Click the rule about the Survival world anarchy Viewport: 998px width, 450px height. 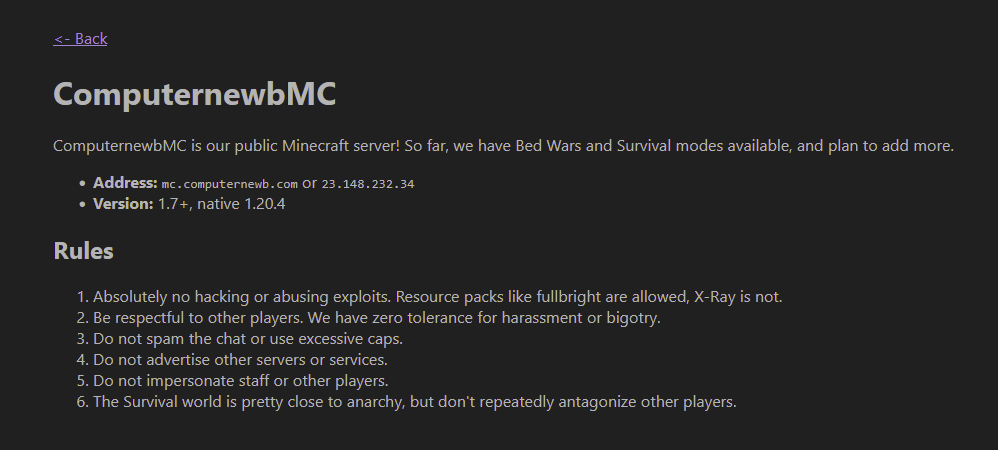[414, 402]
